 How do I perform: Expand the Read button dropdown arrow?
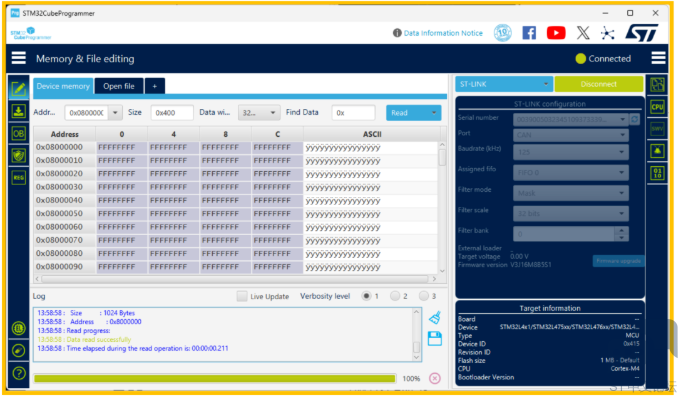(x=434, y=113)
